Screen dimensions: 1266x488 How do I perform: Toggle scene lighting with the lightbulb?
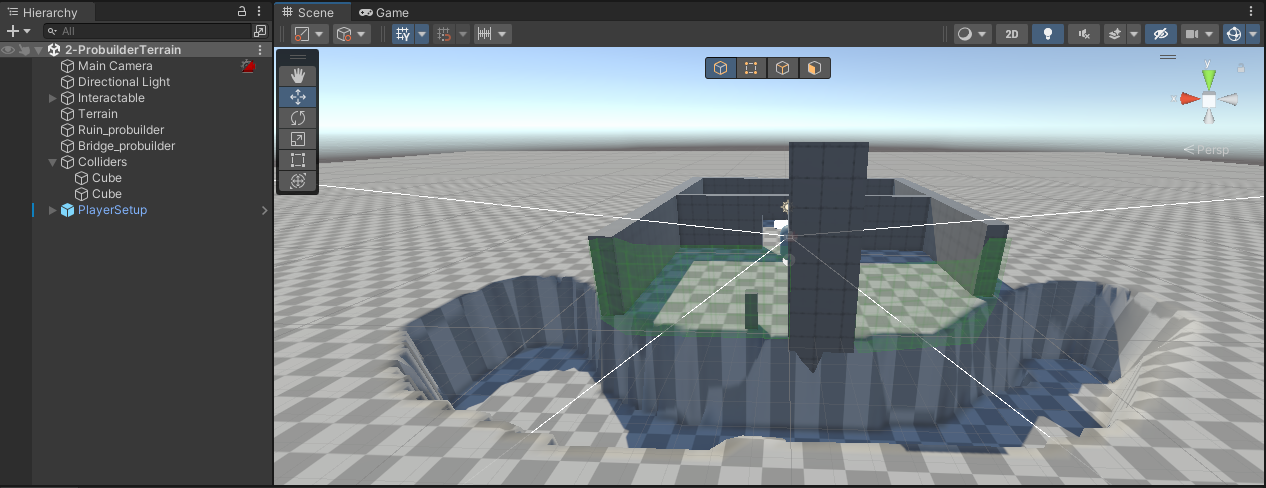coord(1047,34)
